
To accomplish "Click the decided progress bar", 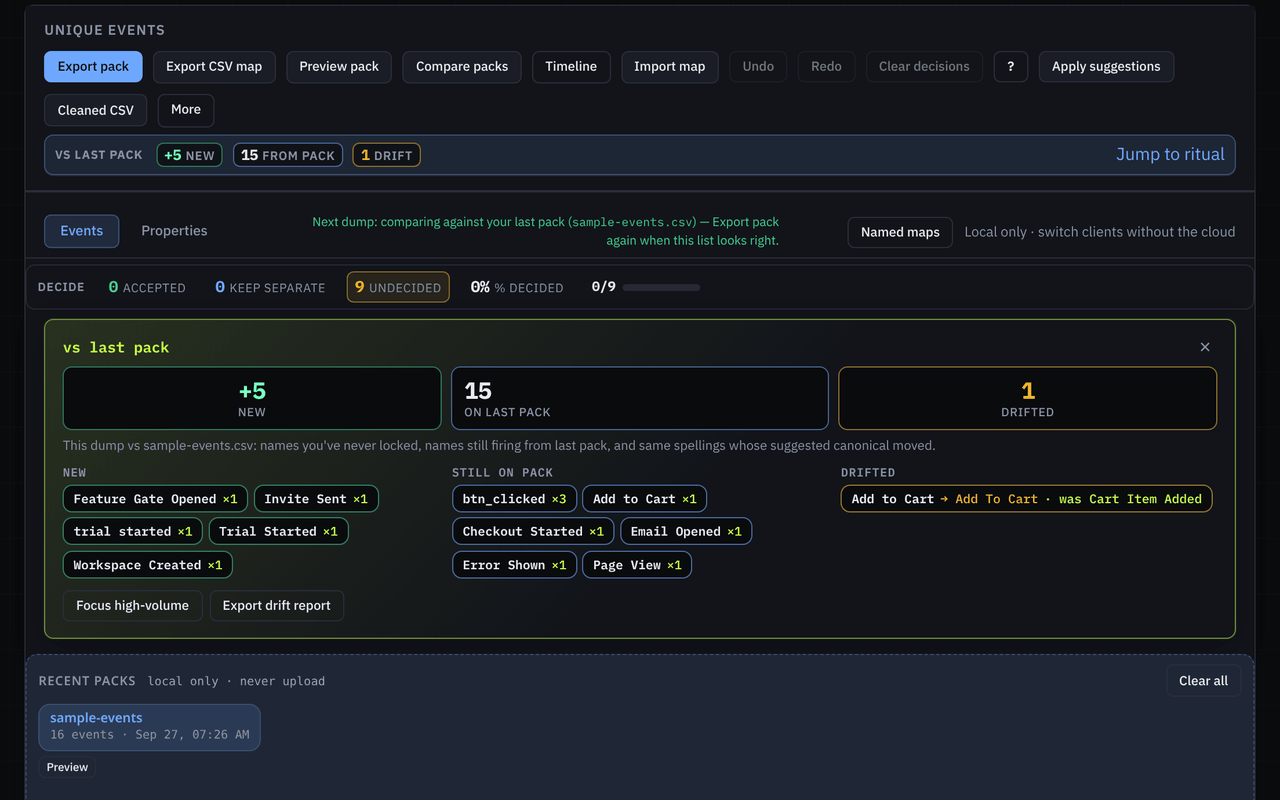I will 661,287.
